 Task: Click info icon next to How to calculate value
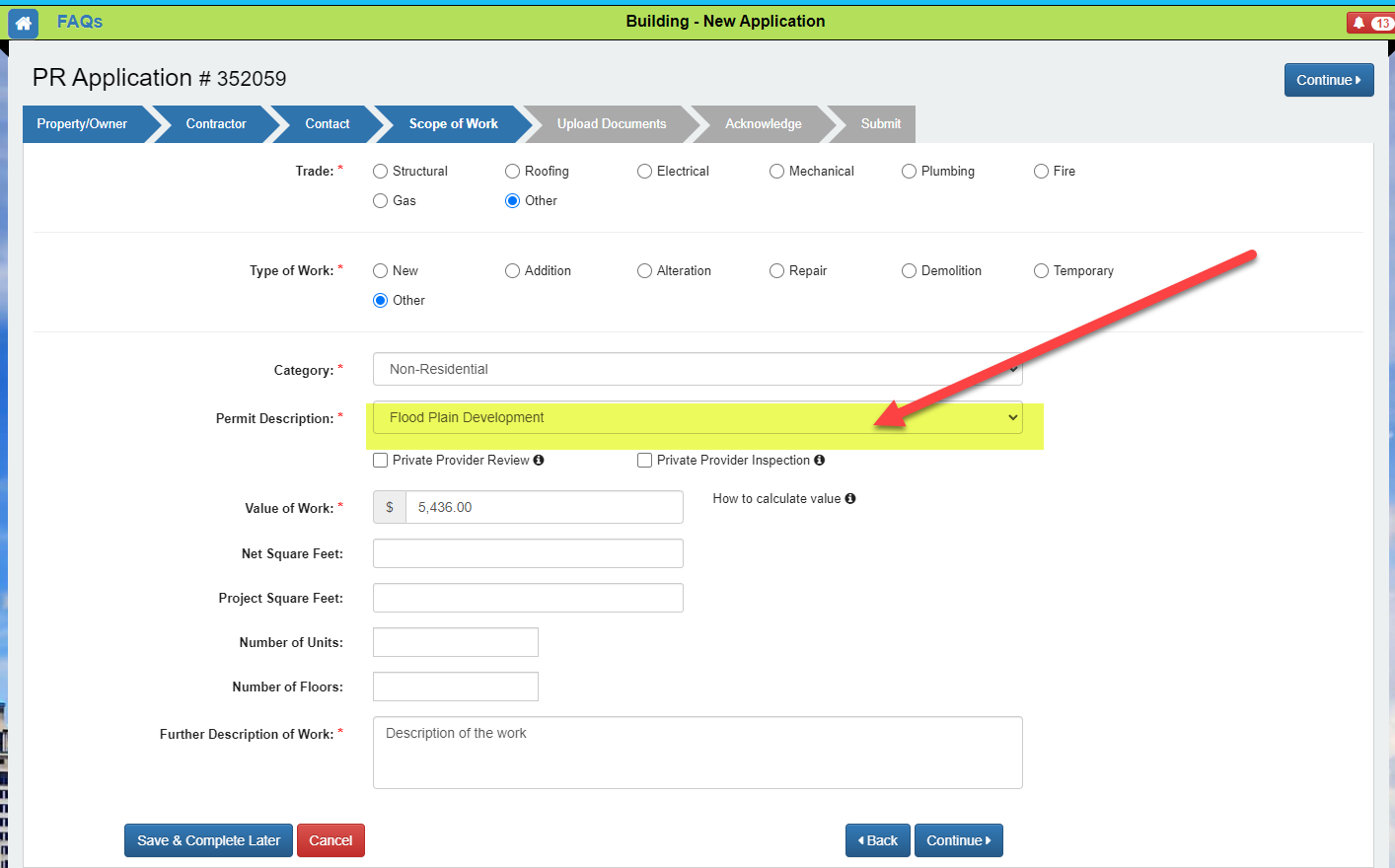(849, 499)
